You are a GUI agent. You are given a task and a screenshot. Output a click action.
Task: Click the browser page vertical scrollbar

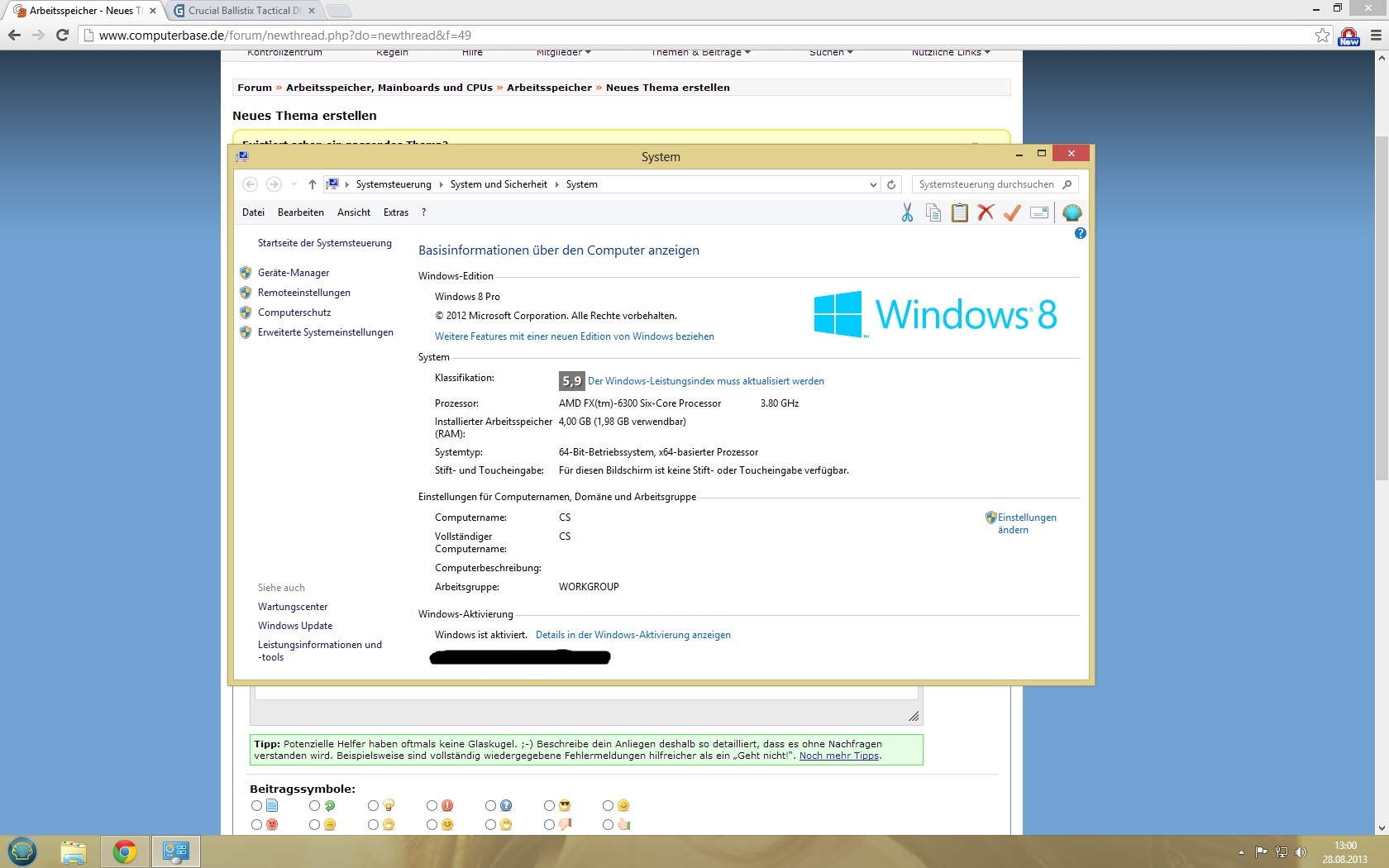click(1382, 308)
